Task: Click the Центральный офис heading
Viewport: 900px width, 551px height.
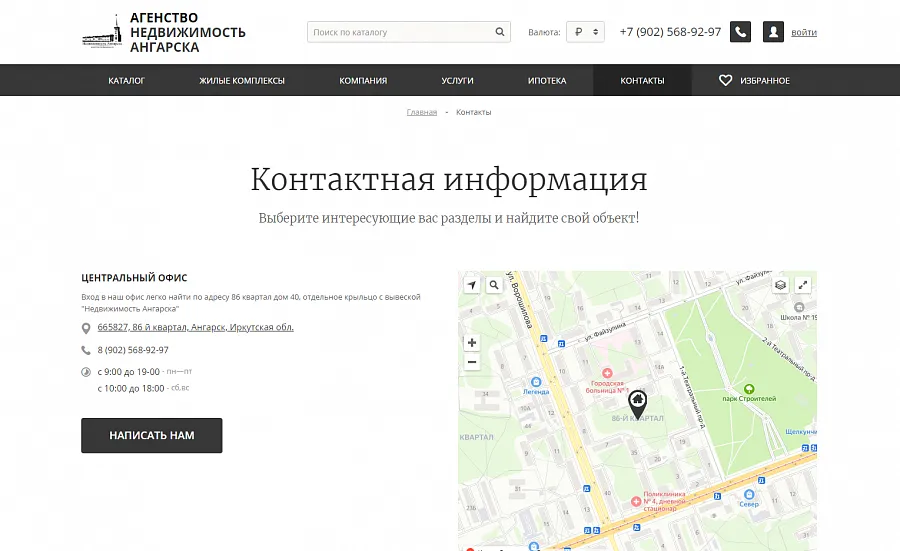Action: 134,278
